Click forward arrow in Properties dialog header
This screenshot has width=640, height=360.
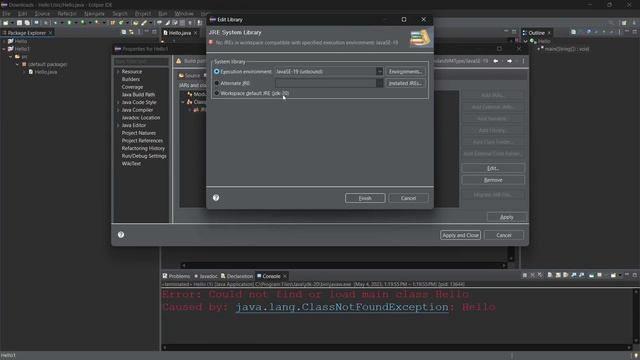coord(509,61)
